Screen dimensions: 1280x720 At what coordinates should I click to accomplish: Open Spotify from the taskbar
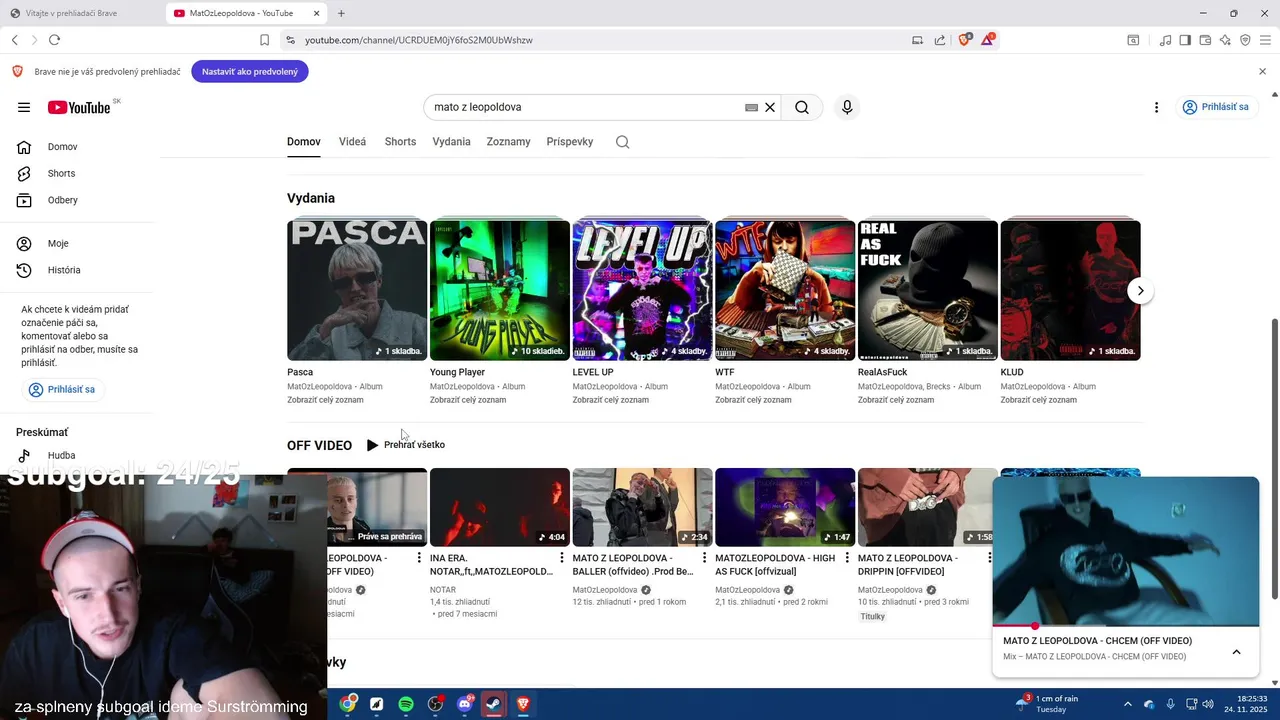point(406,704)
